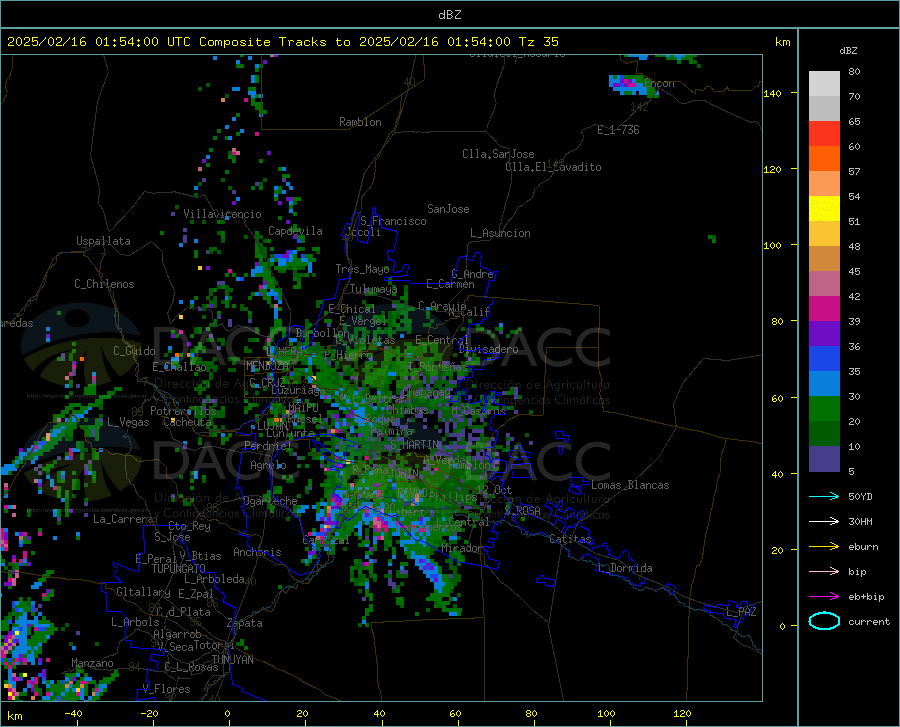Click the Gltallary label on map

[143, 592]
